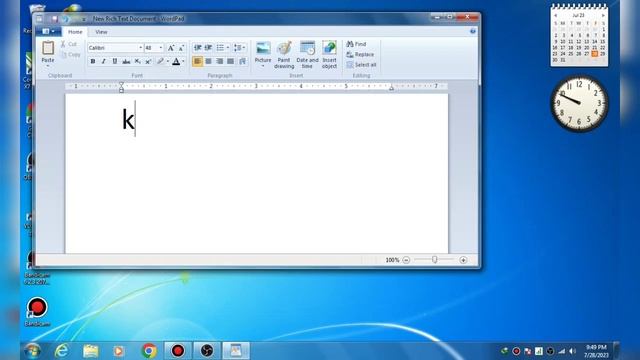
Task: Expand the bullet list style arrow
Action: (228, 48)
